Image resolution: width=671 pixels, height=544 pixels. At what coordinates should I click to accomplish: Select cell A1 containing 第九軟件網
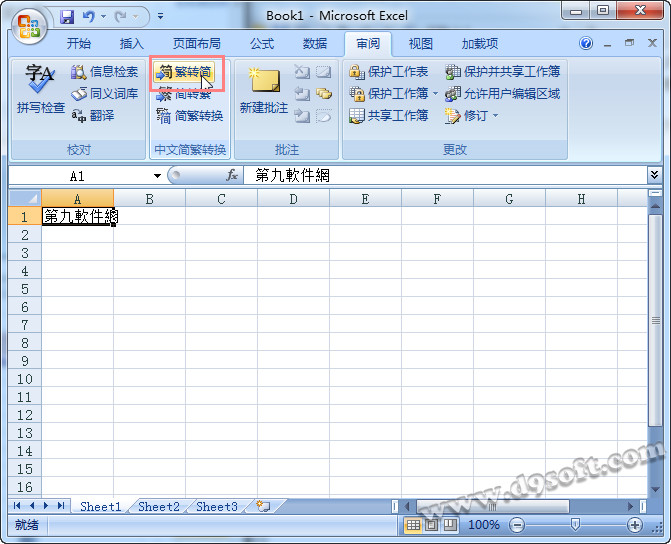click(x=77, y=217)
